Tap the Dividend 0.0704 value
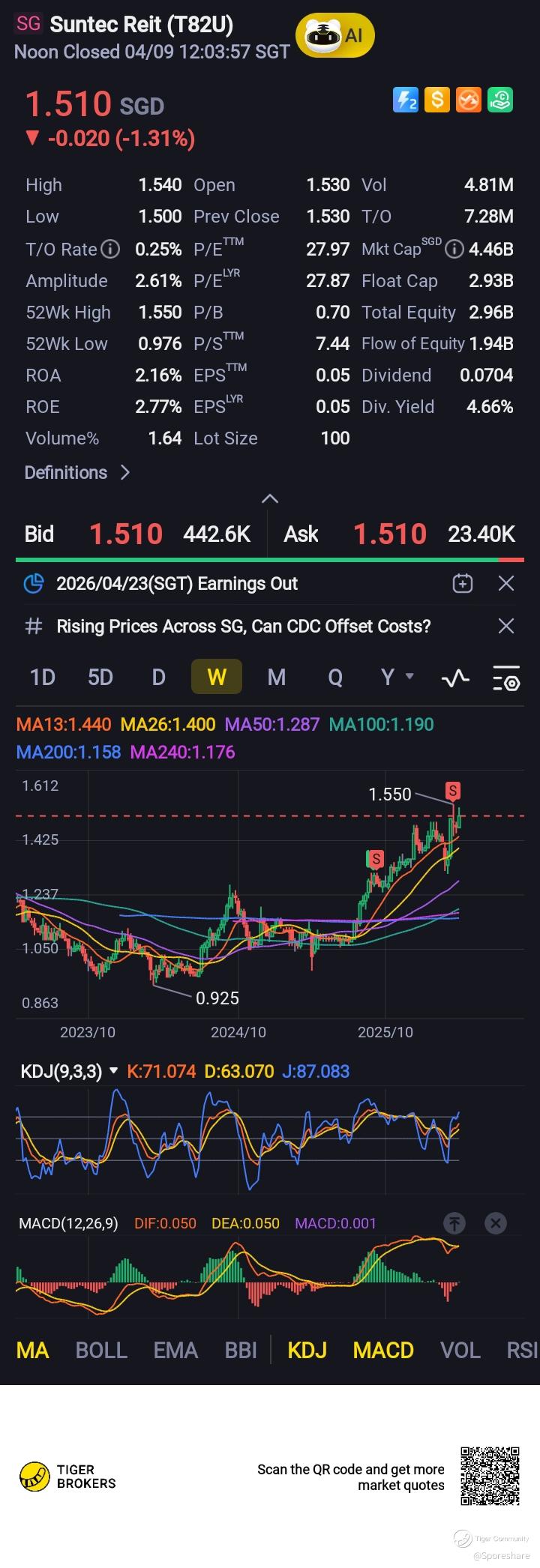540x1568 pixels. tap(487, 375)
